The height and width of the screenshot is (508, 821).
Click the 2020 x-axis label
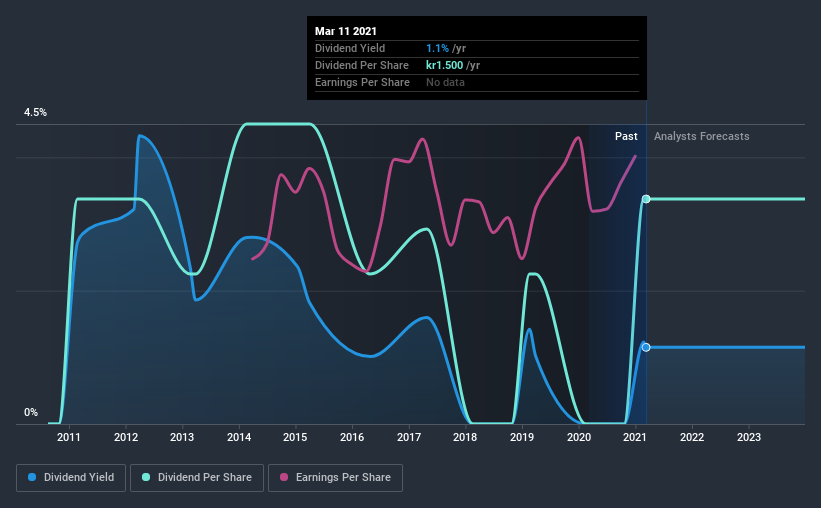point(579,437)
